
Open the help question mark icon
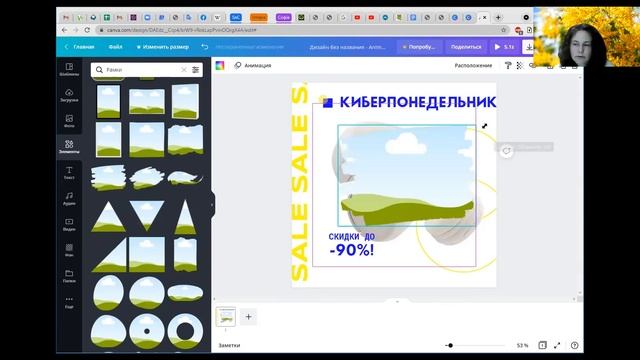click(x=574, y=345)
